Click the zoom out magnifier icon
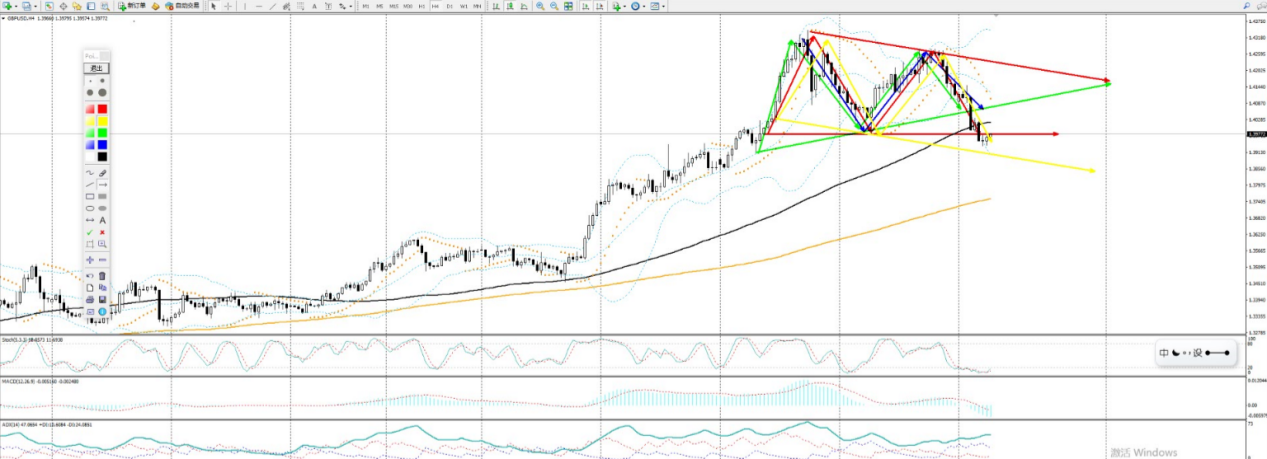 [x=554, y=6]
